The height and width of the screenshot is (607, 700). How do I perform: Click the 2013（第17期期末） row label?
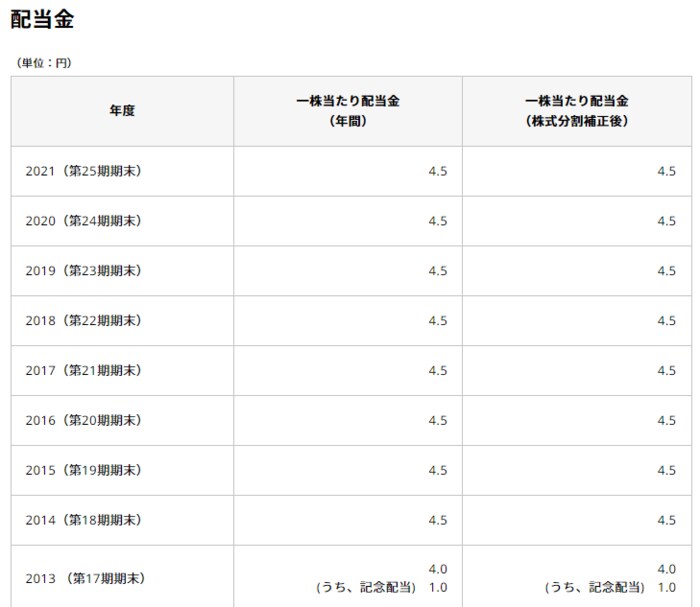point(85,578)
